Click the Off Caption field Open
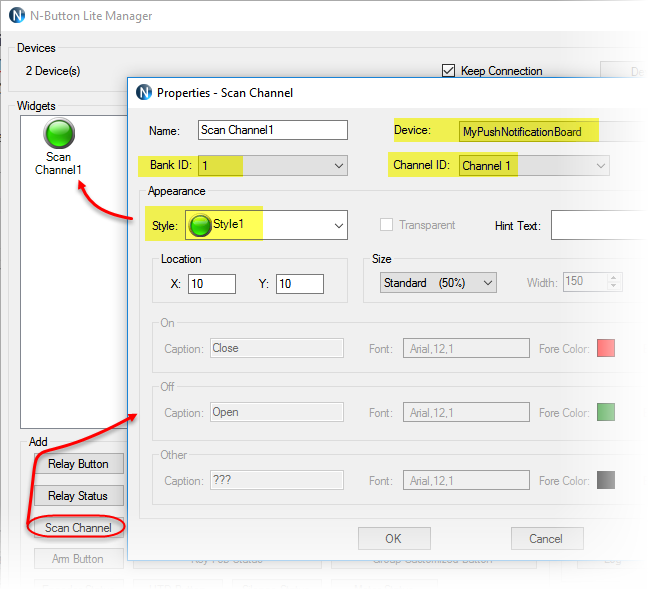Image resolution: width=648 pixels, height=590 pixels. tap(277, 412)
